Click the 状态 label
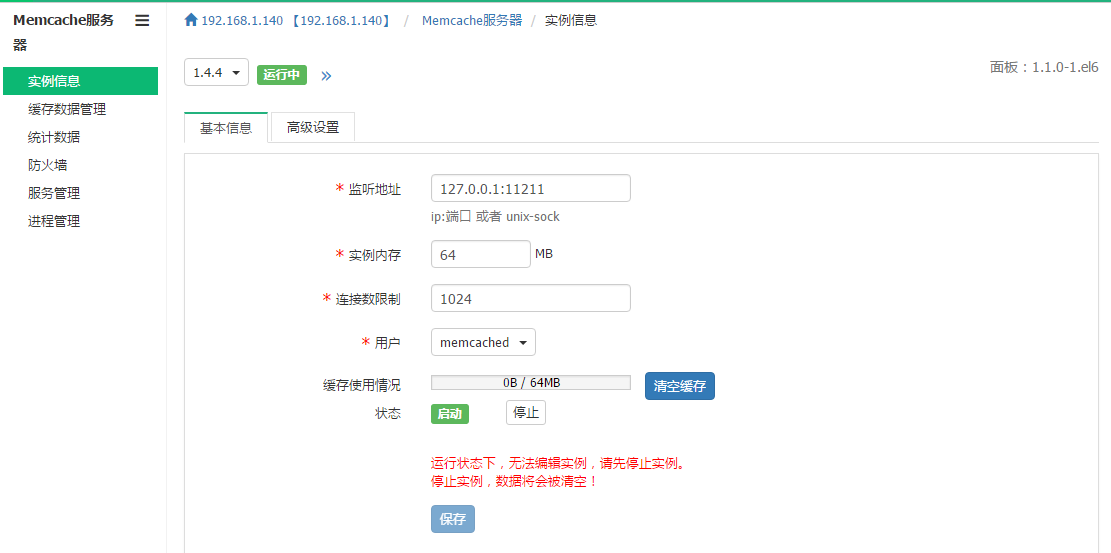1111x553 pixels. (x=388, y=414)
